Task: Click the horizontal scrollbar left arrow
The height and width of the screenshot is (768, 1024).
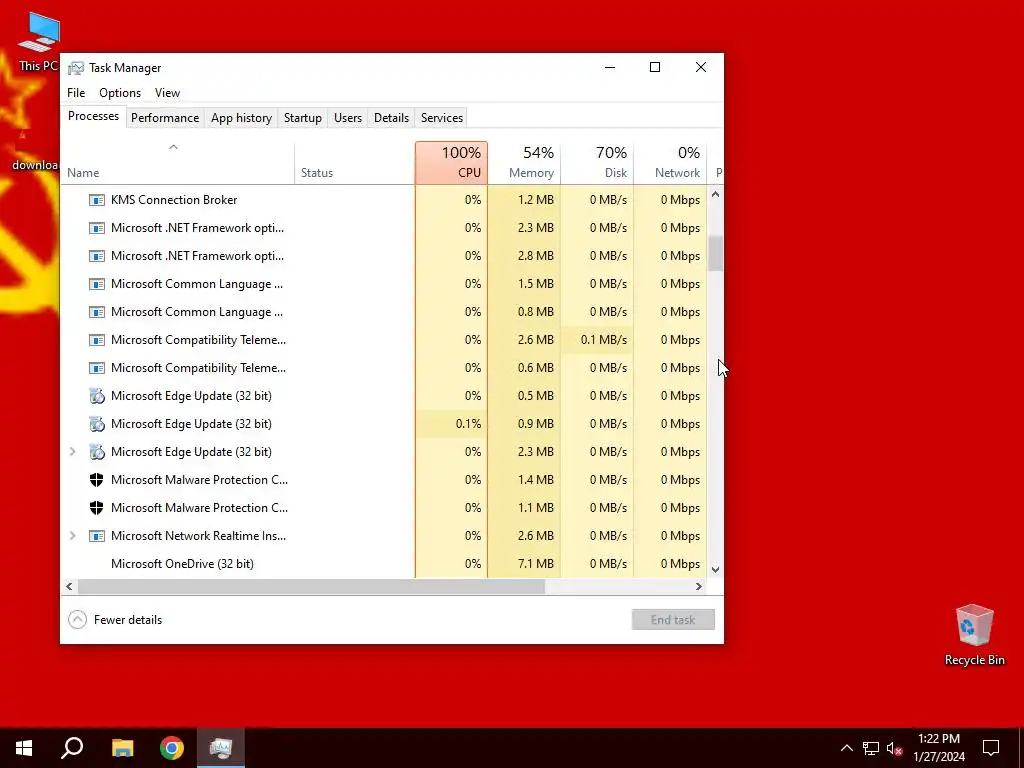Action: 69,586
